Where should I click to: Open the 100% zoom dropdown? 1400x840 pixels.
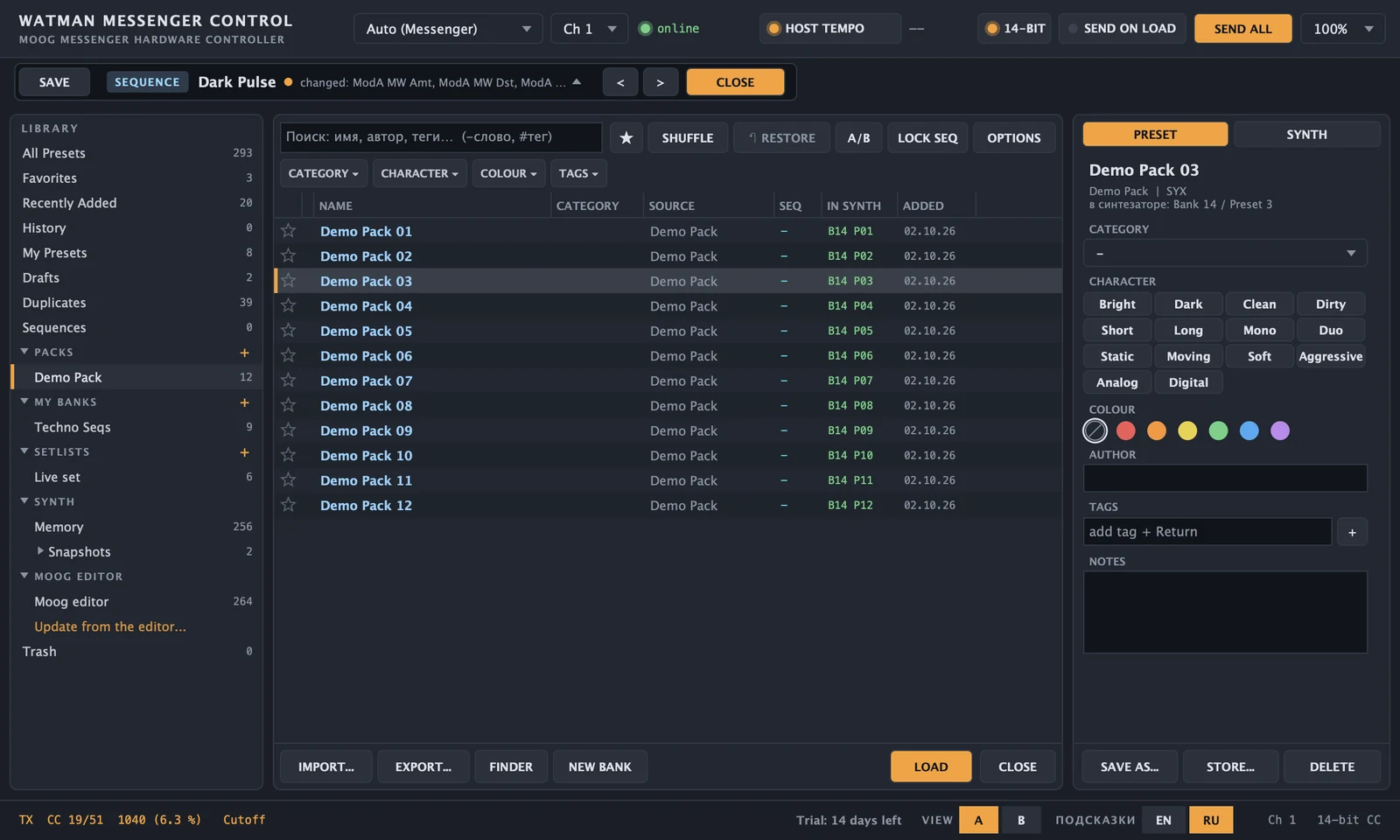point(1342,28)
